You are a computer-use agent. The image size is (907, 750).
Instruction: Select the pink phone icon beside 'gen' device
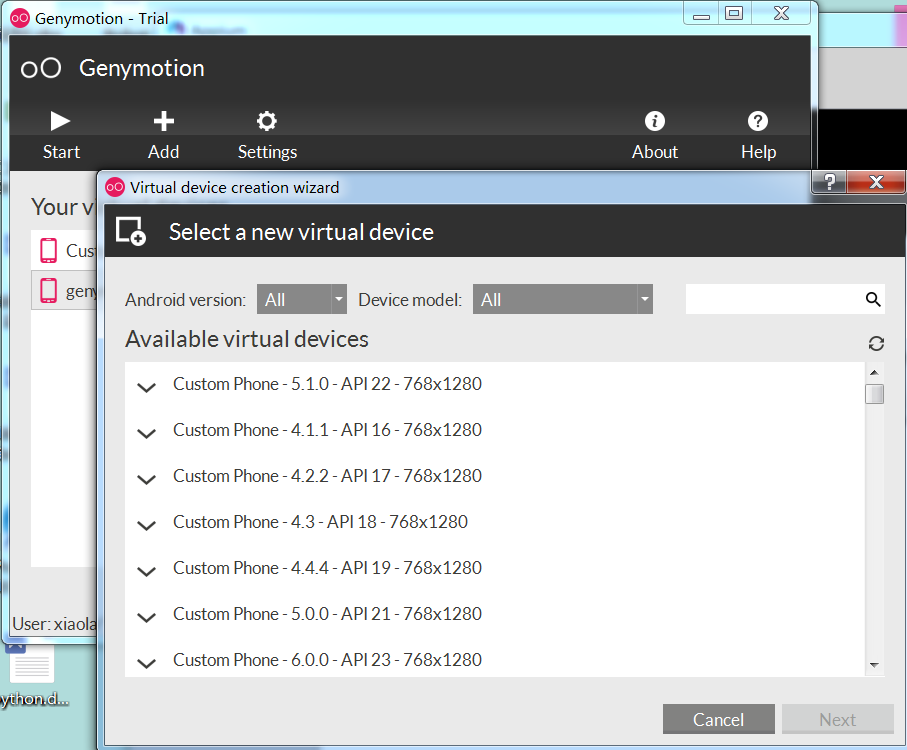(49, 290)
